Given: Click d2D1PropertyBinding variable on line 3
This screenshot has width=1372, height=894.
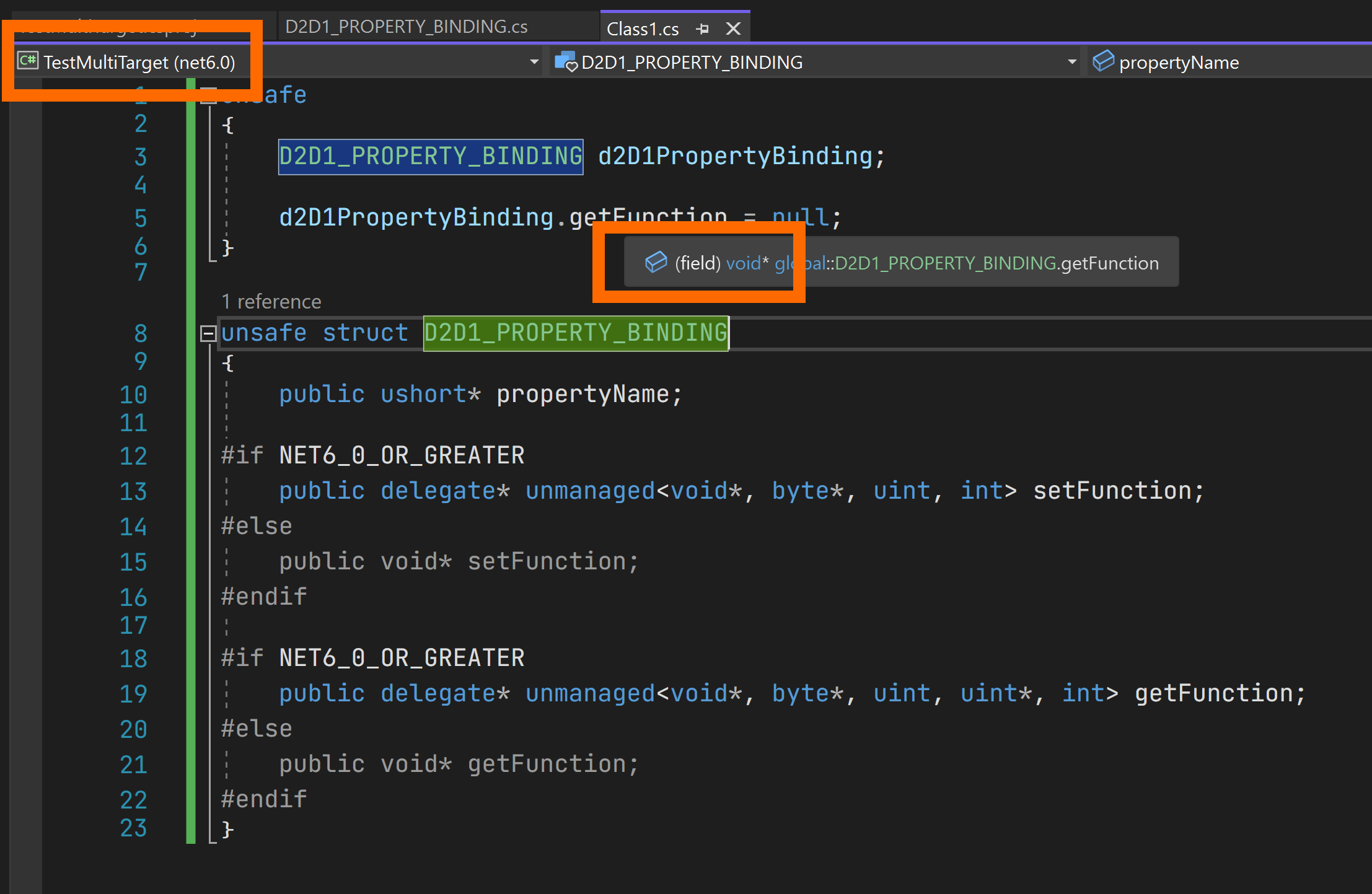Looking at the screenshot, I should click(735, 157).
